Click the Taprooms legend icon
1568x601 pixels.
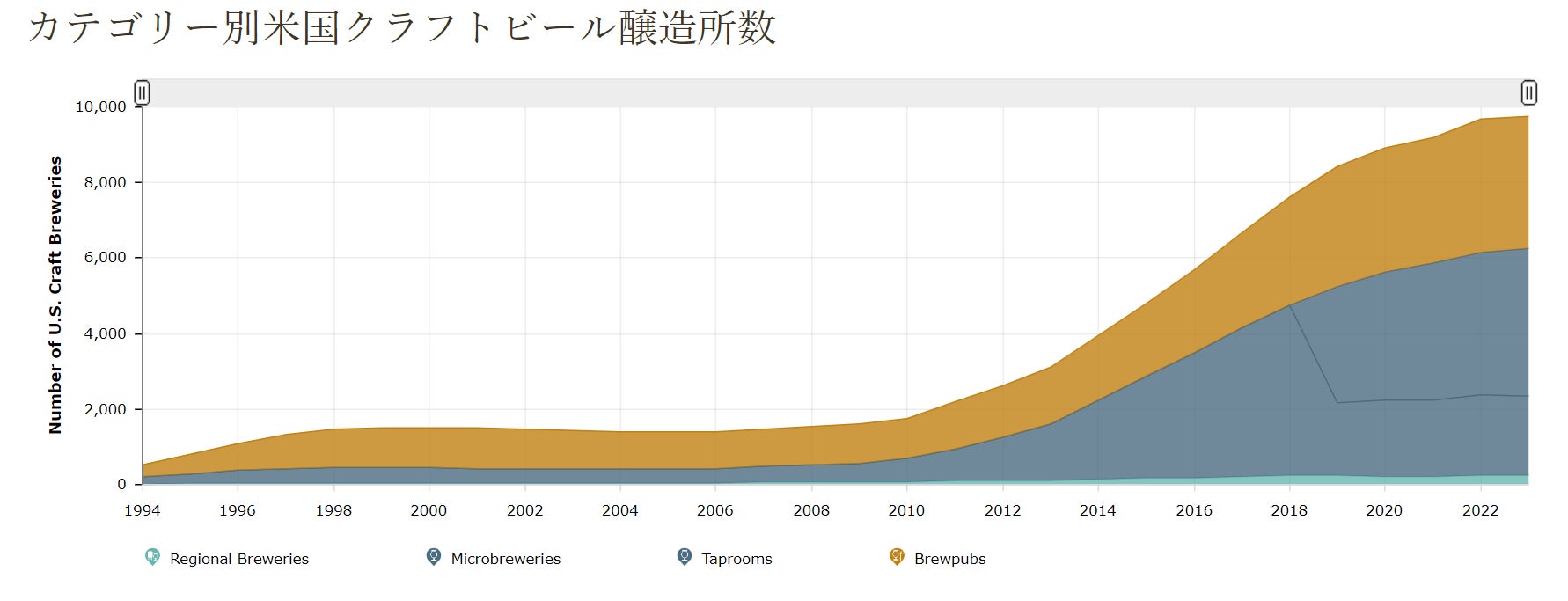point(684,557)
